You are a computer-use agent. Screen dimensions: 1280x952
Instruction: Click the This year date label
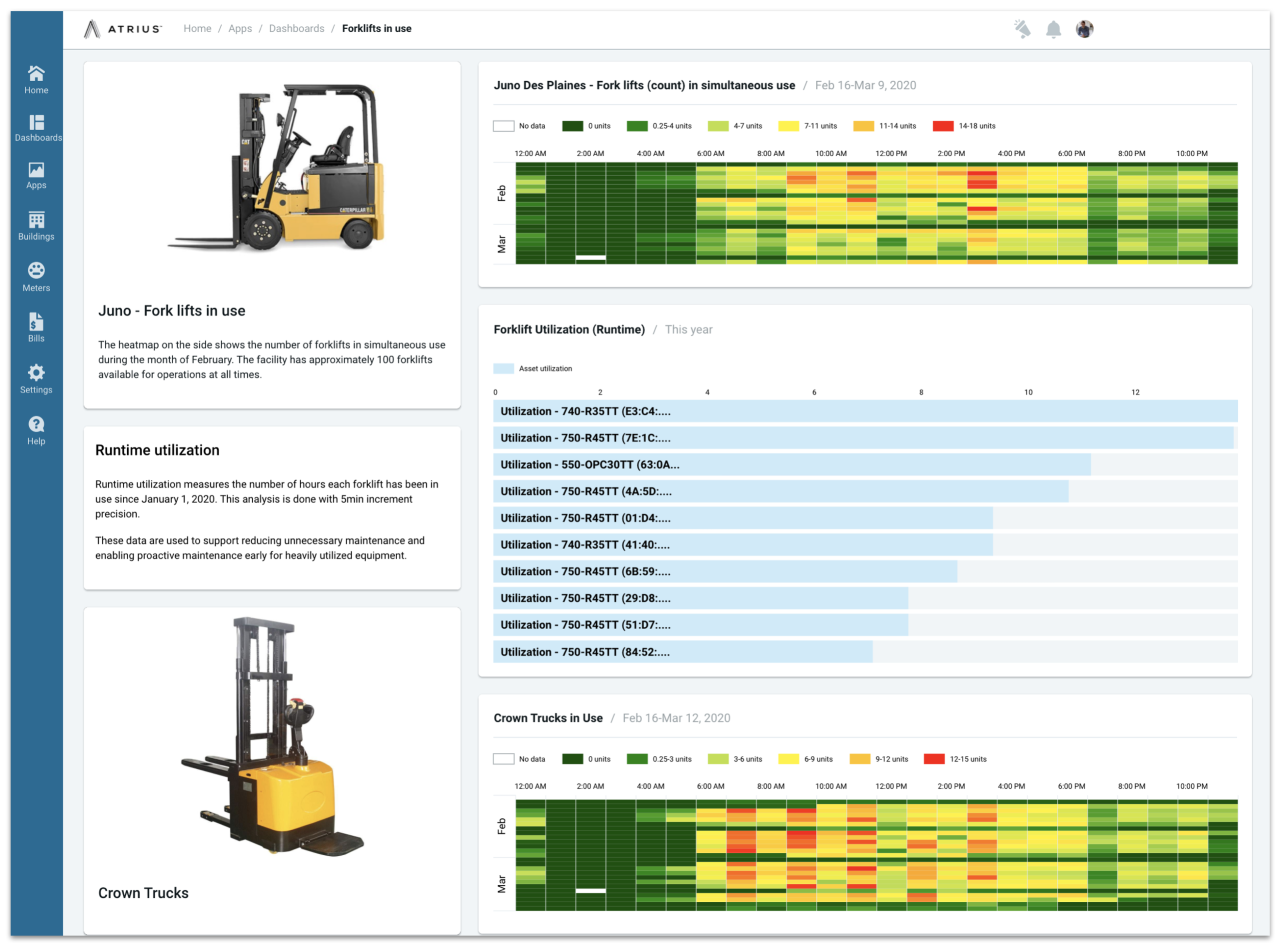click(689, 329)
